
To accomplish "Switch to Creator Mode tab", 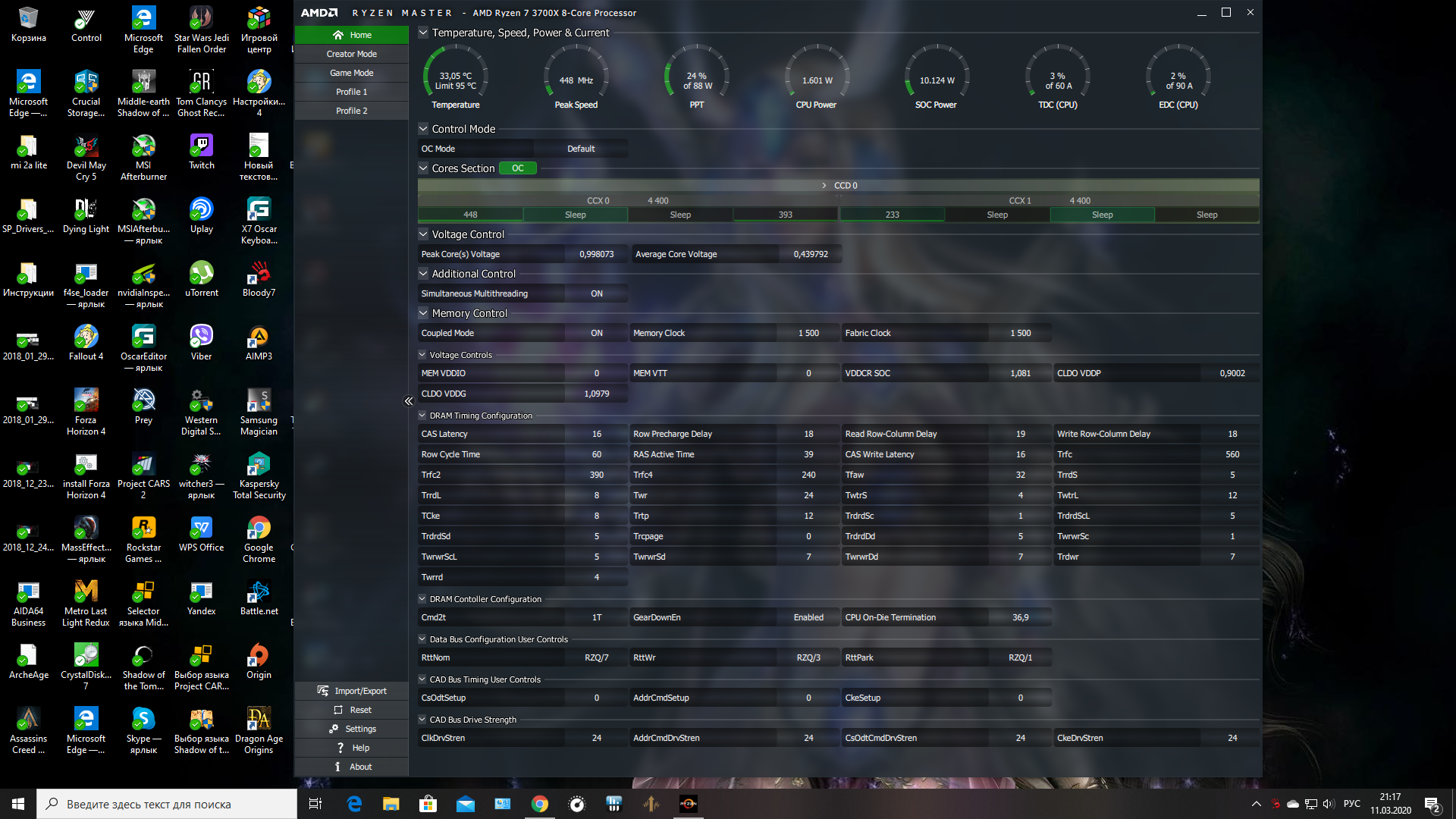I will click(x=351, y=54).
